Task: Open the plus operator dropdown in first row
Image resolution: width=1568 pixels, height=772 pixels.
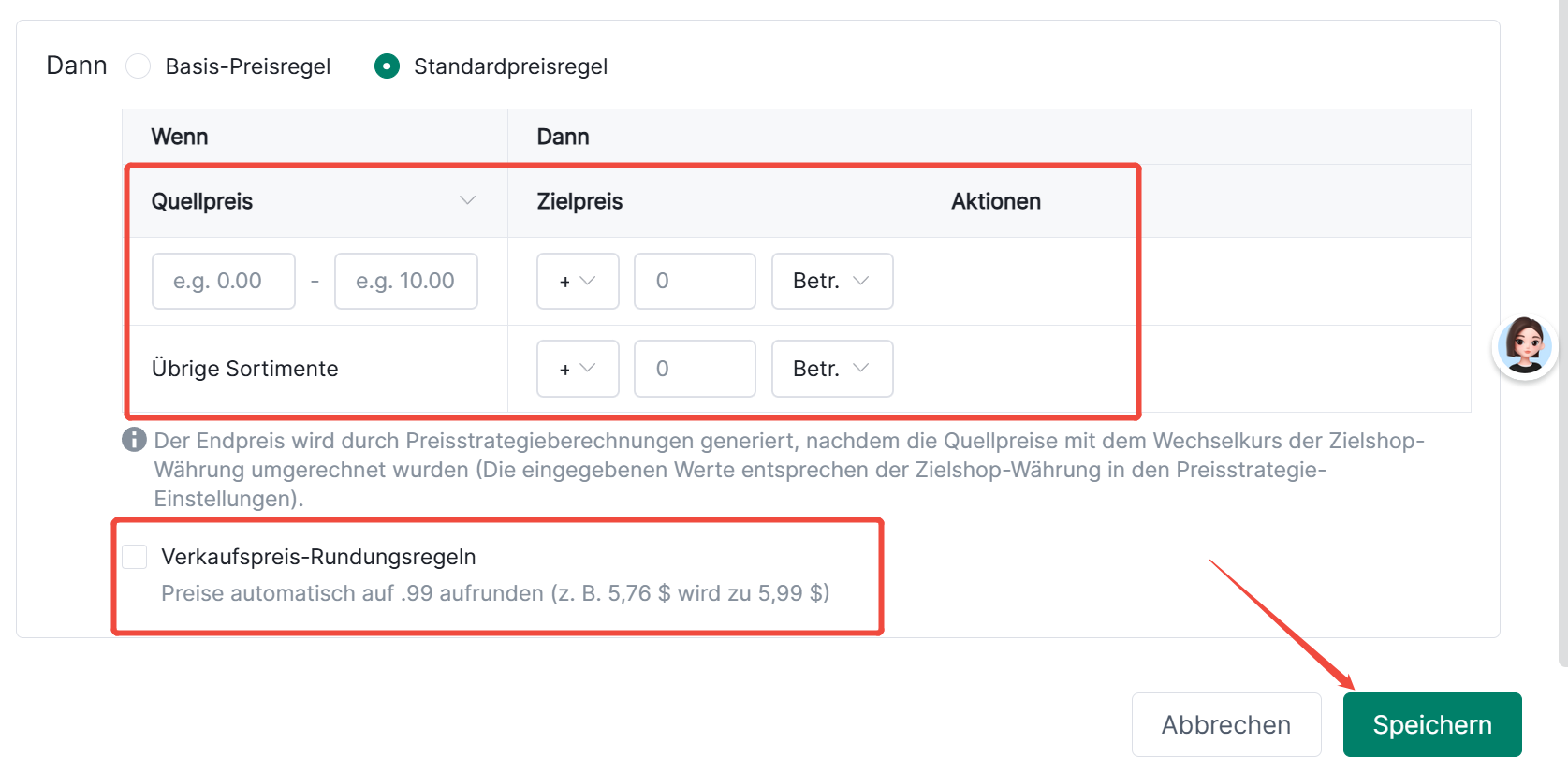Action: tap(578, 281)
